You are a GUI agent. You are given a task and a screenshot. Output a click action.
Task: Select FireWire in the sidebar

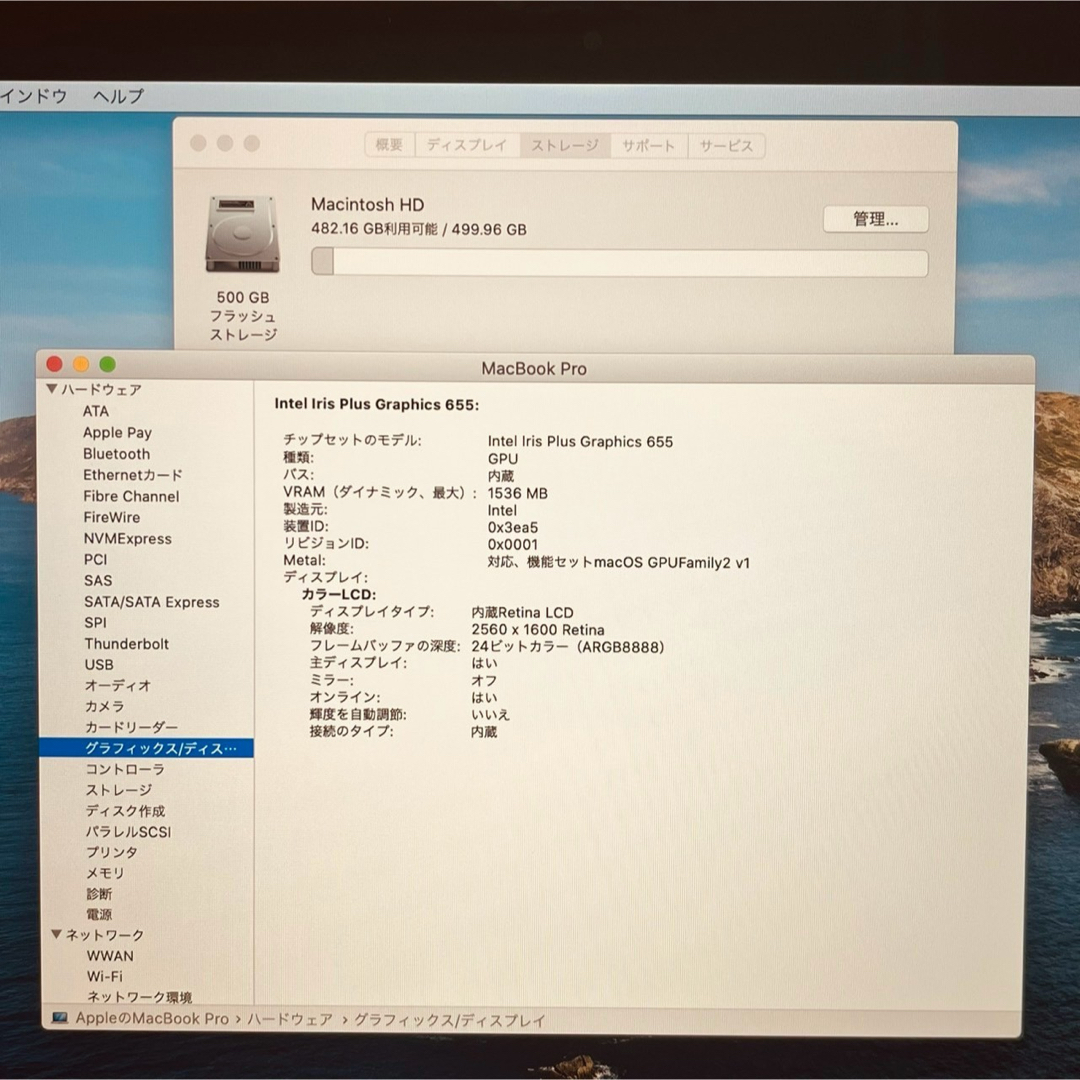(x=112, y=517)
